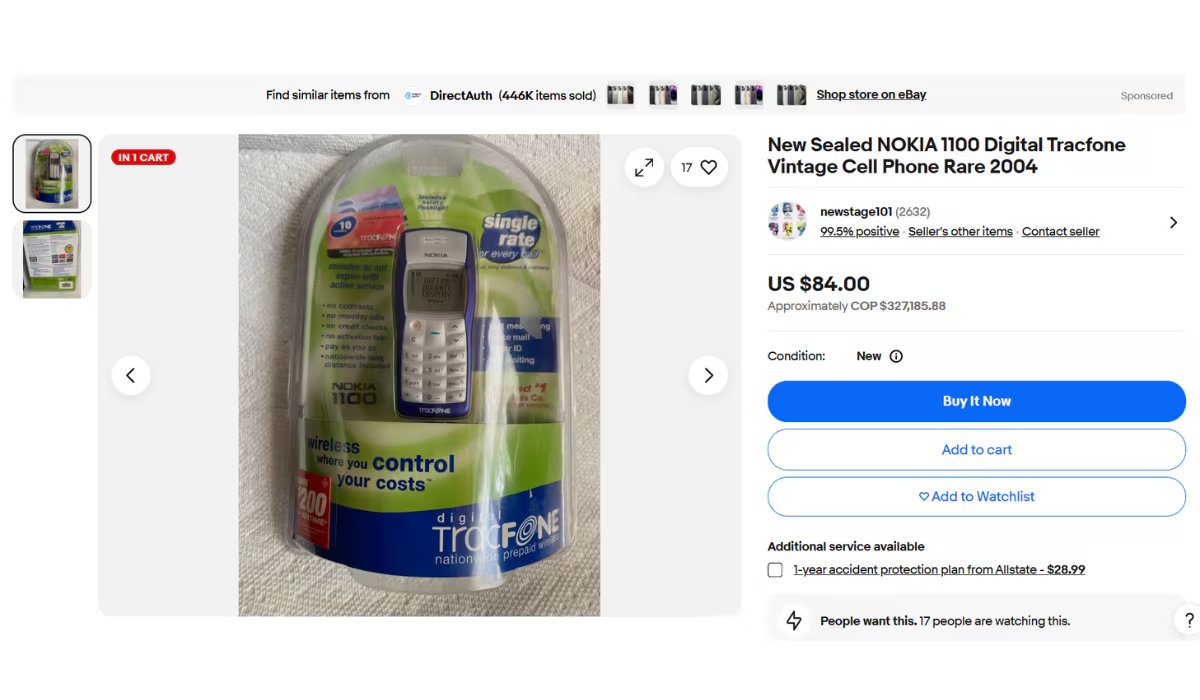This screenshot has height=700, width=1200.
Task: Click the left arrow for previous image
Action: [131, 375]
